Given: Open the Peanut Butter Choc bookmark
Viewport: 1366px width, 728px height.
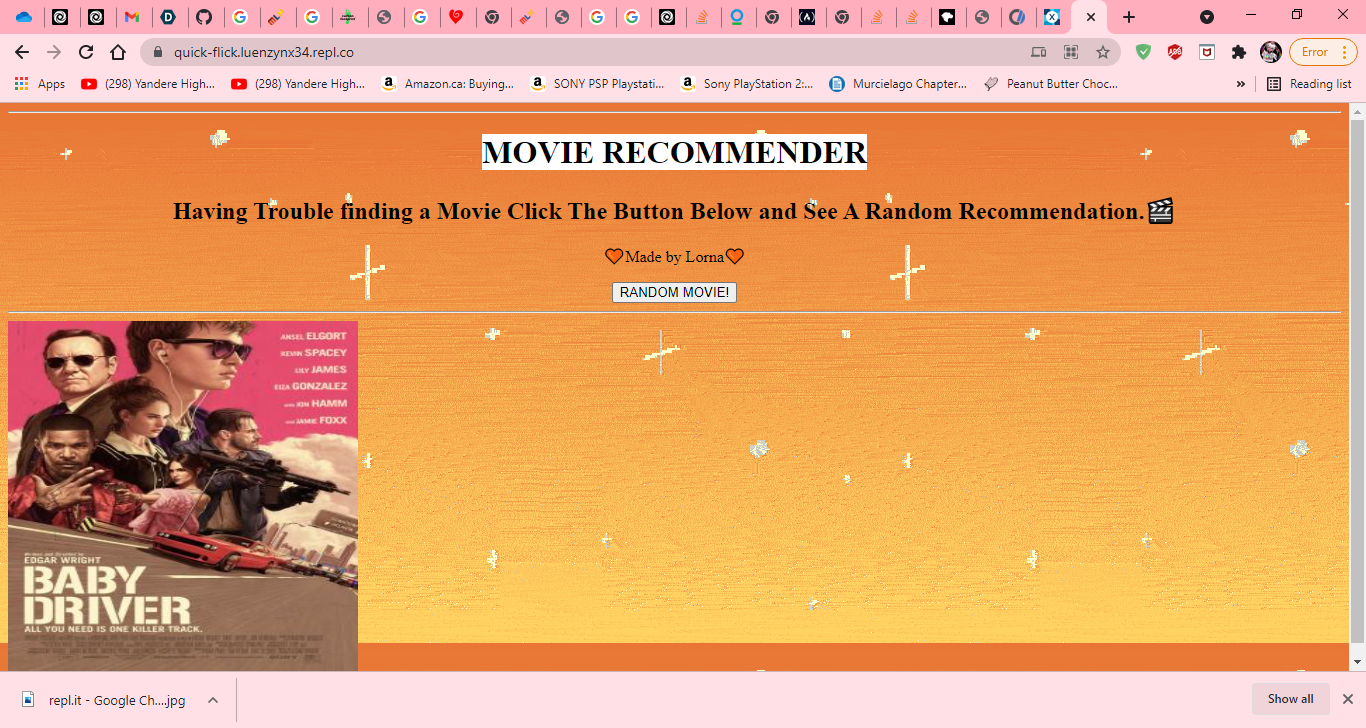Looking at the screenshot, I should point(1051,84).
